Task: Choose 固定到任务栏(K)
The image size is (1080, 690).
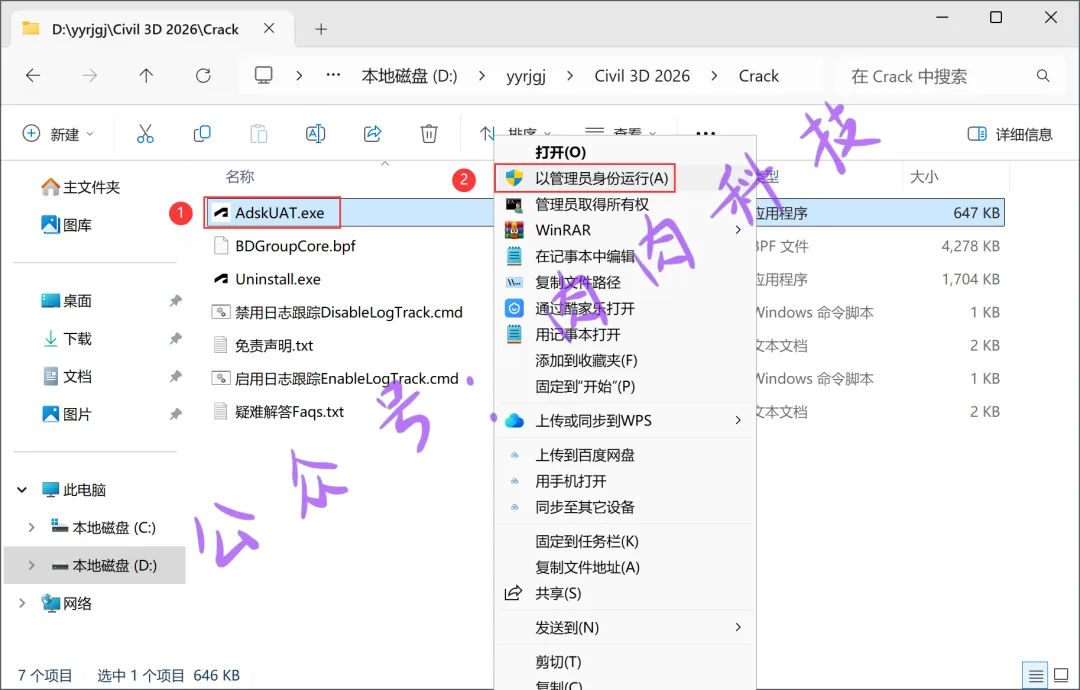Action: tap(587, 541)
